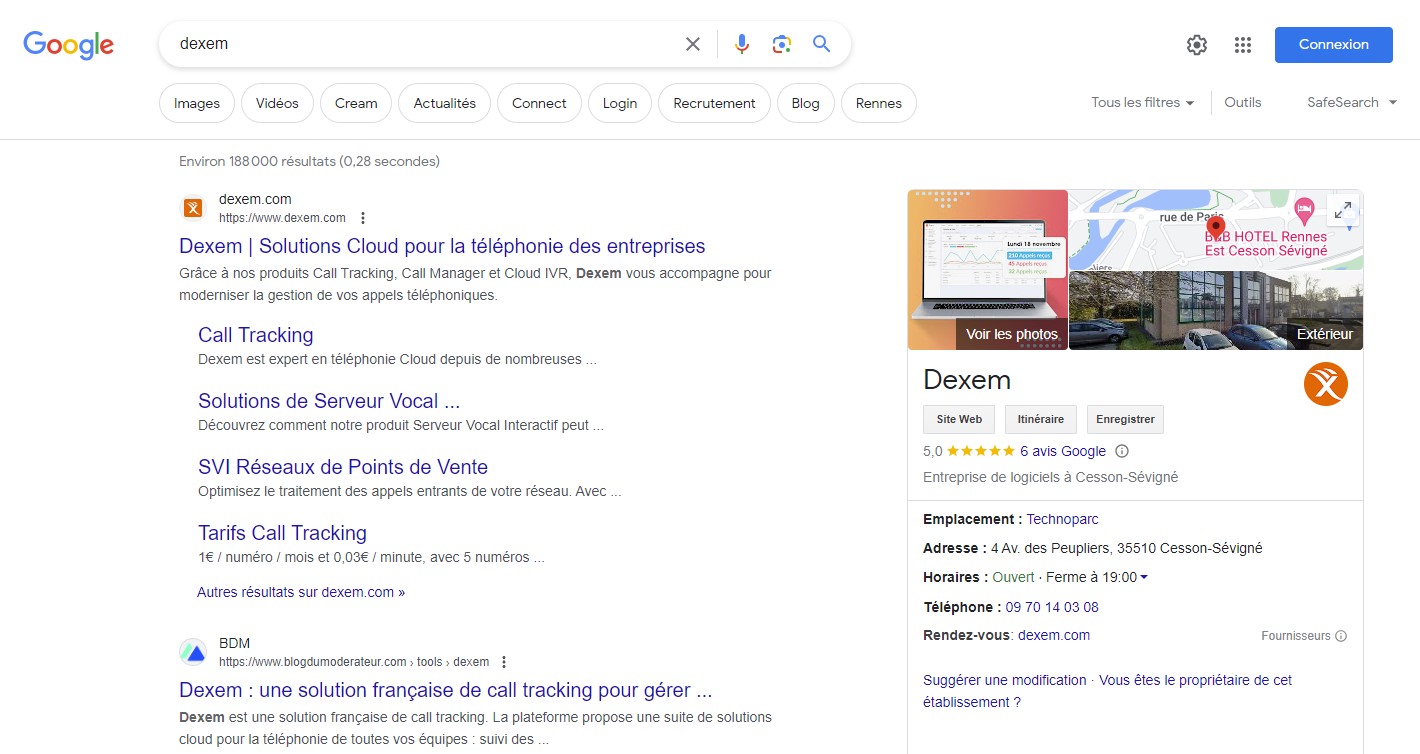Select the Images filter chip
Viewport: 1420px width, 754px height.
[197, 103]
